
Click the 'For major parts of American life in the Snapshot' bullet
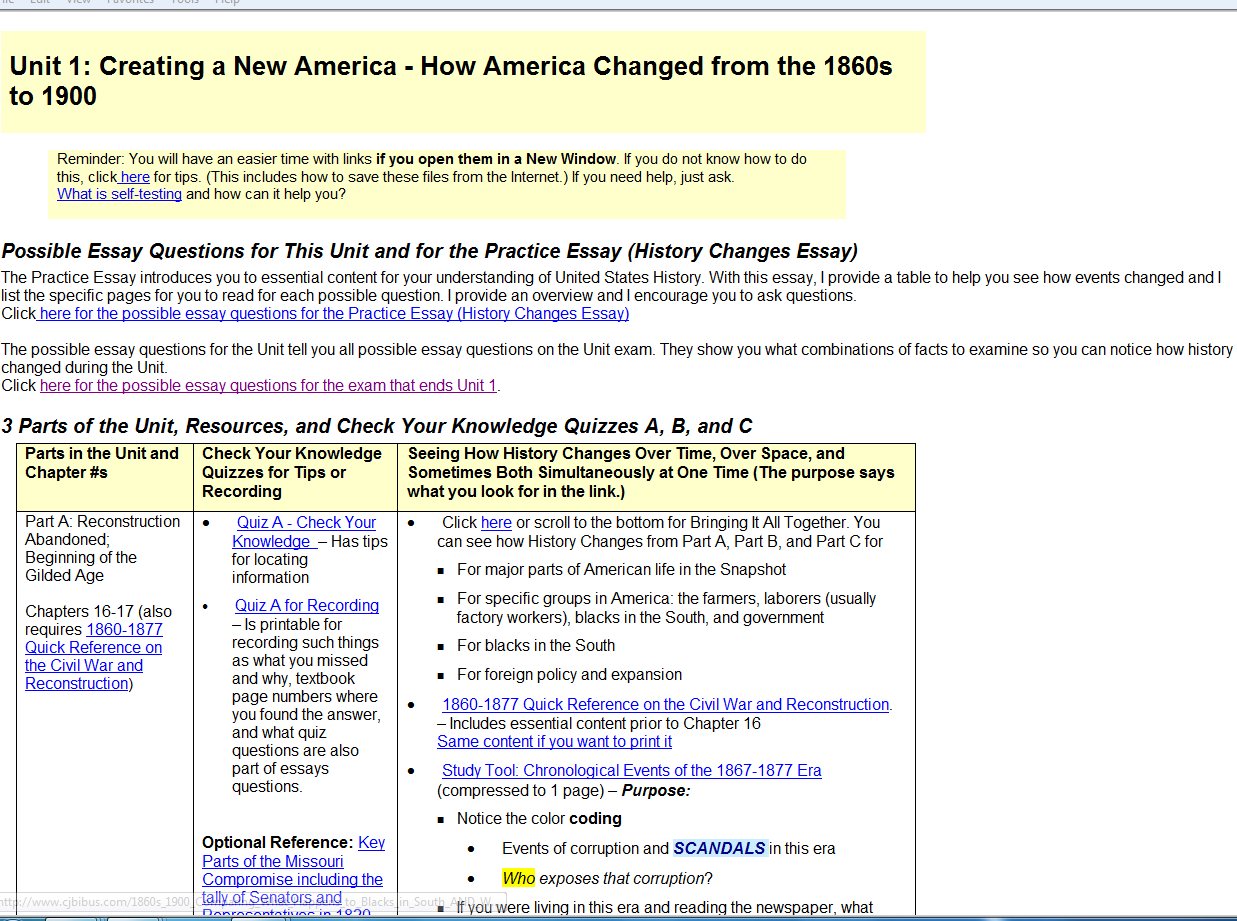pos(621,569)
